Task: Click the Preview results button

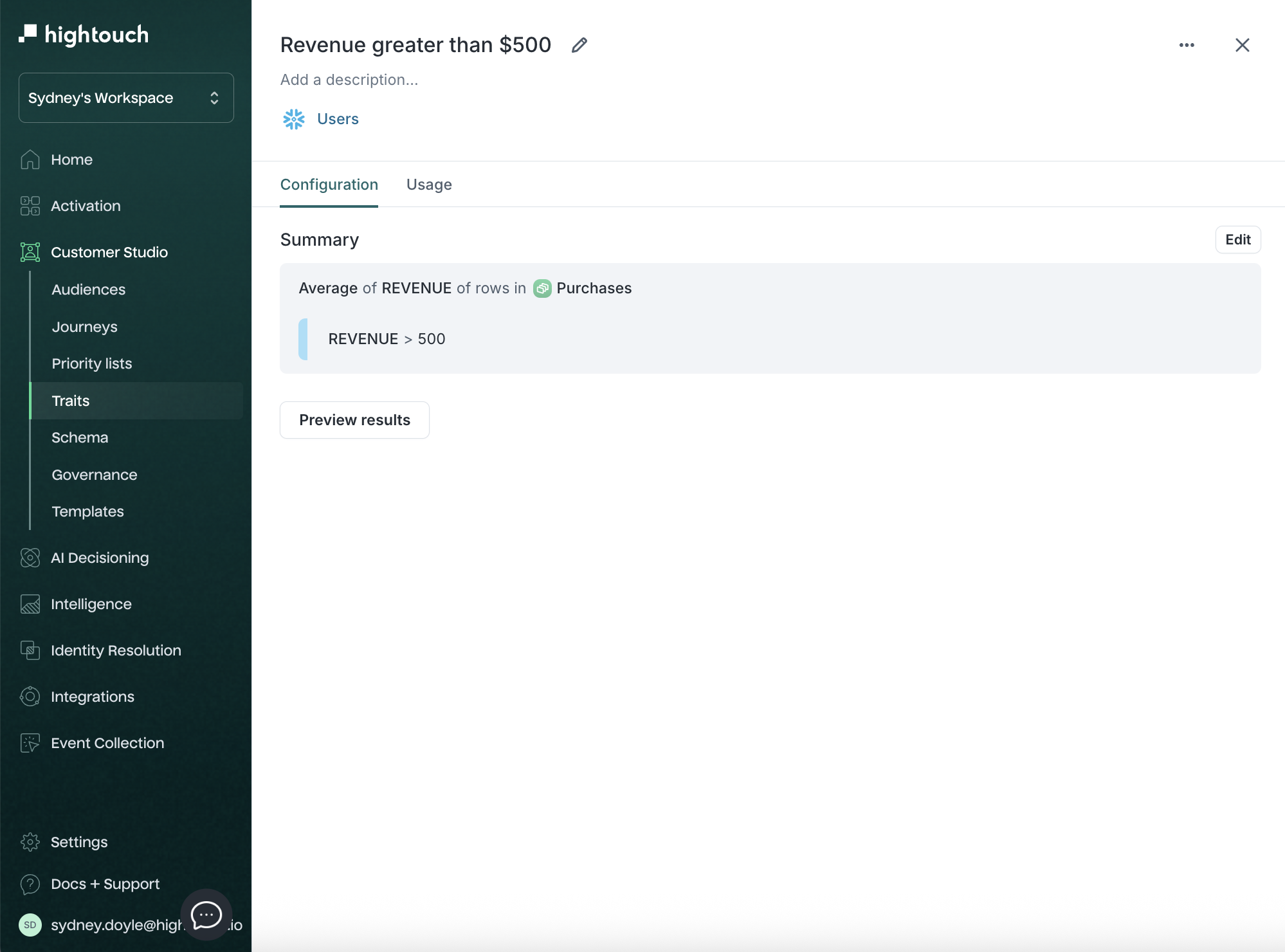Action: [x=354, y=420]
